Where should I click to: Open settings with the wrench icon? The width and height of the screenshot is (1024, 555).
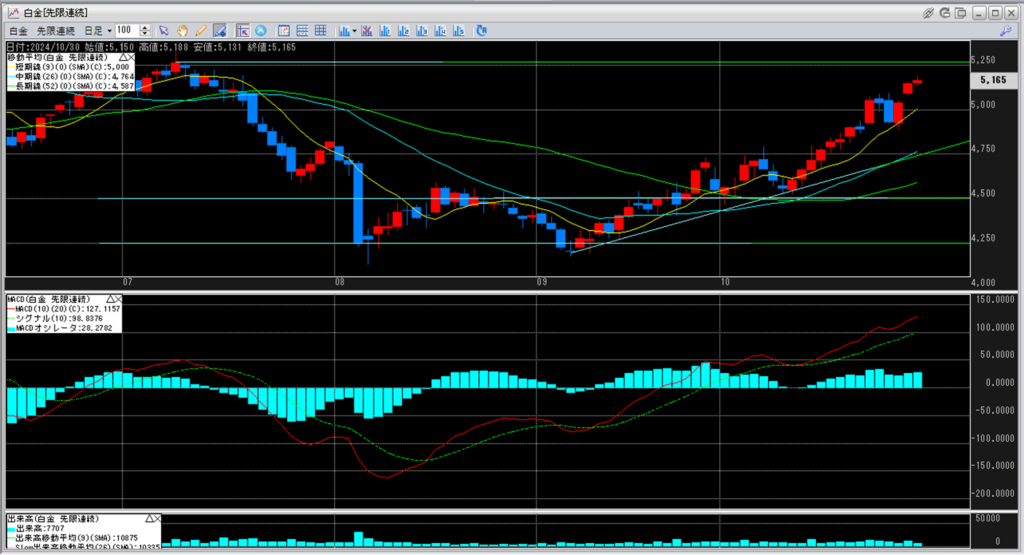pyautogui.click(x=947, y=13)
